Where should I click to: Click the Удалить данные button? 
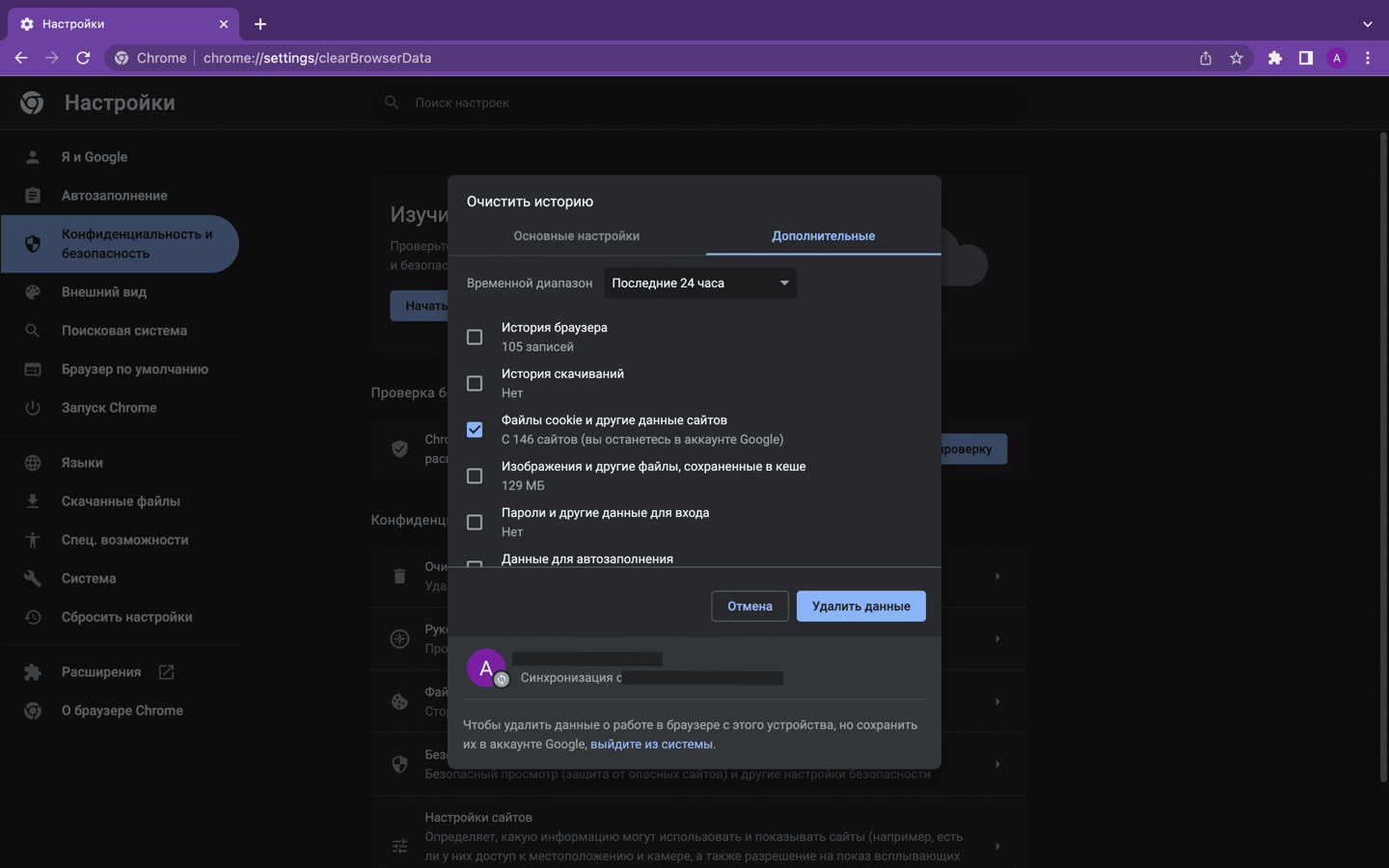pyautogui.click(x=861, y=607)
